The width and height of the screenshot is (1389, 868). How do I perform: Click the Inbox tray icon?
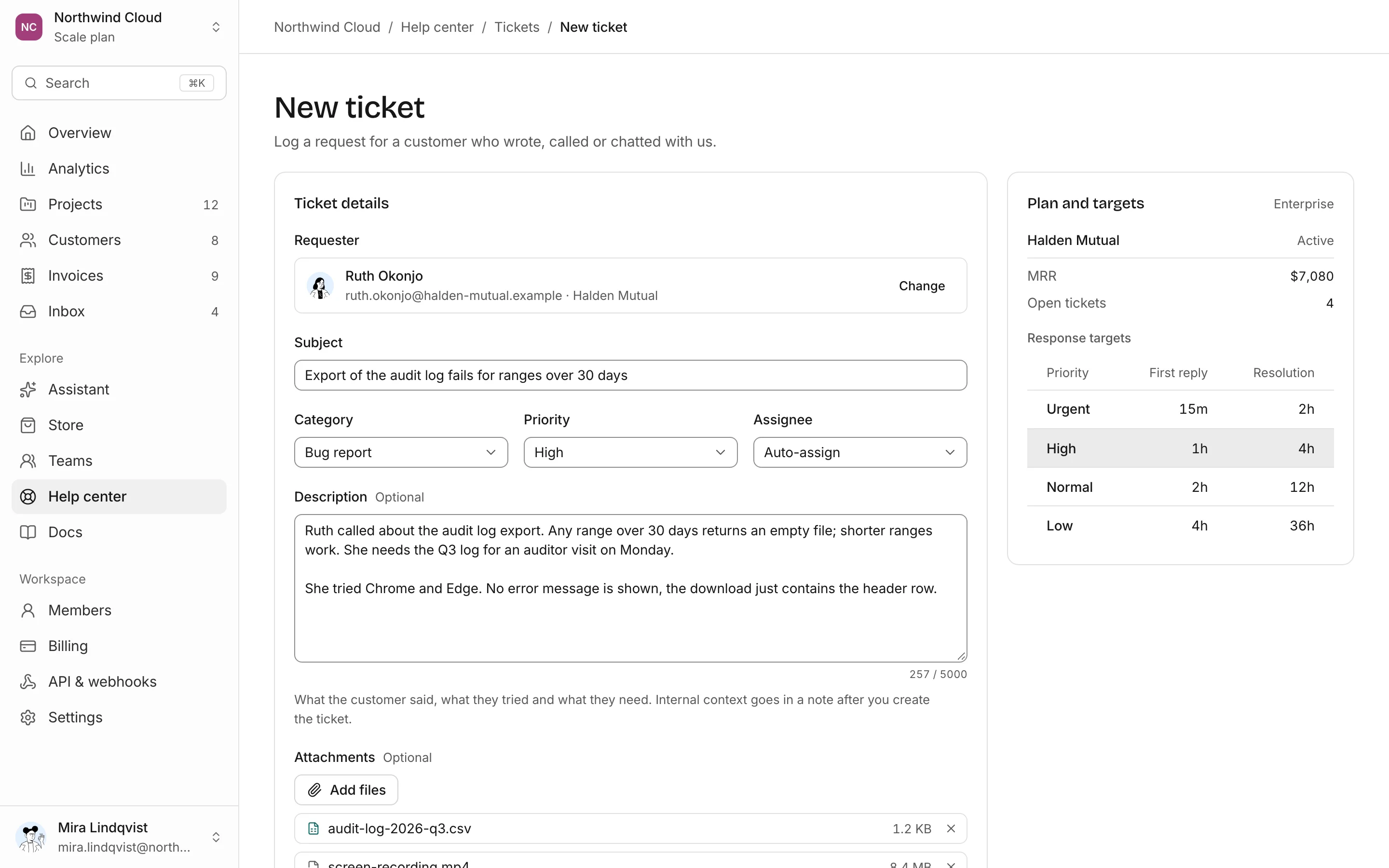27,311
